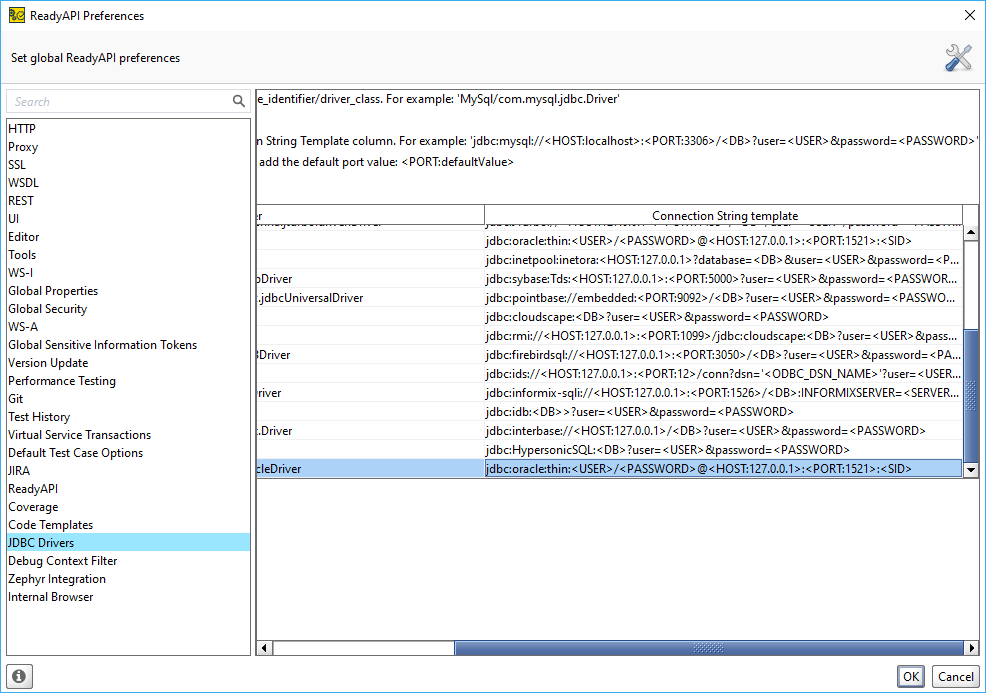Click the horizontal scrollbar thumb
The width and height of the screenshot is (986, 693).
[x=709, y=648]
